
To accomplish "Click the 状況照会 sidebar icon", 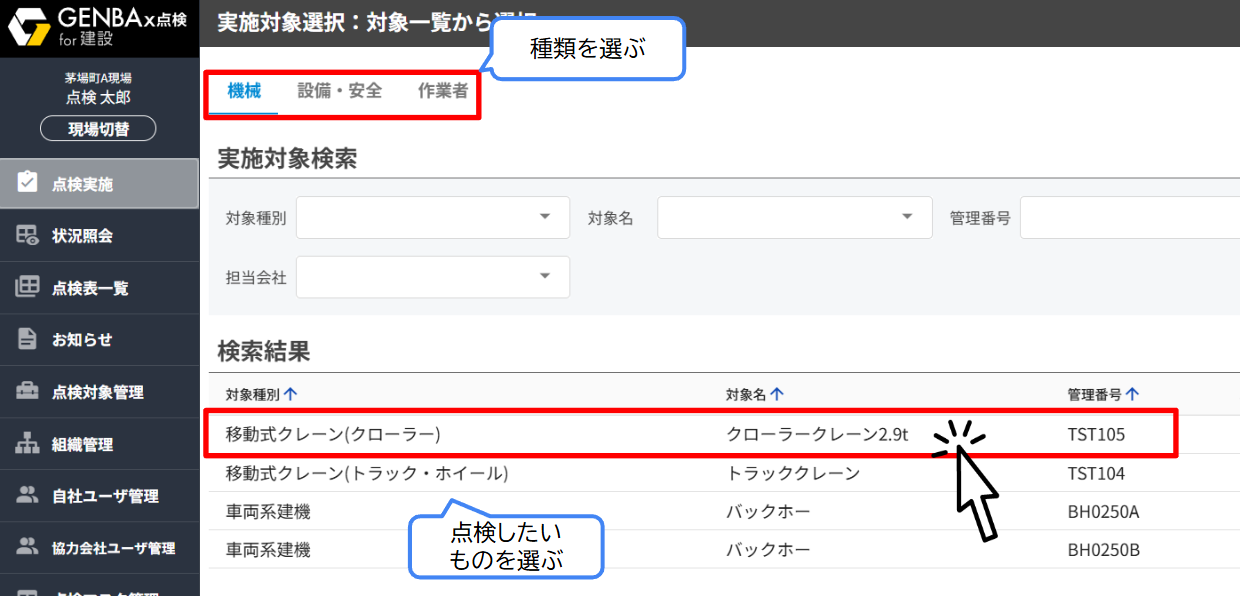I will coord(27,235).
